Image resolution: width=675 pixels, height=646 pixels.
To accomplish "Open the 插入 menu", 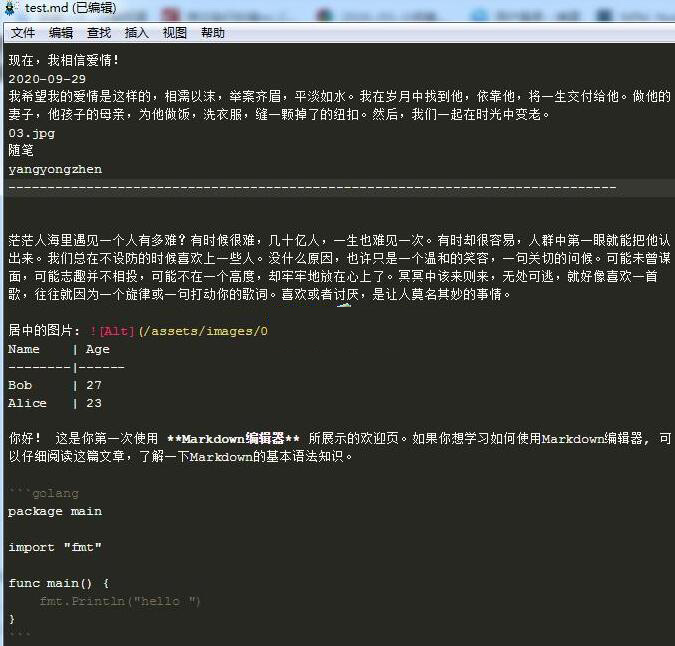I will pyautogui.click(x=136, y=33).
